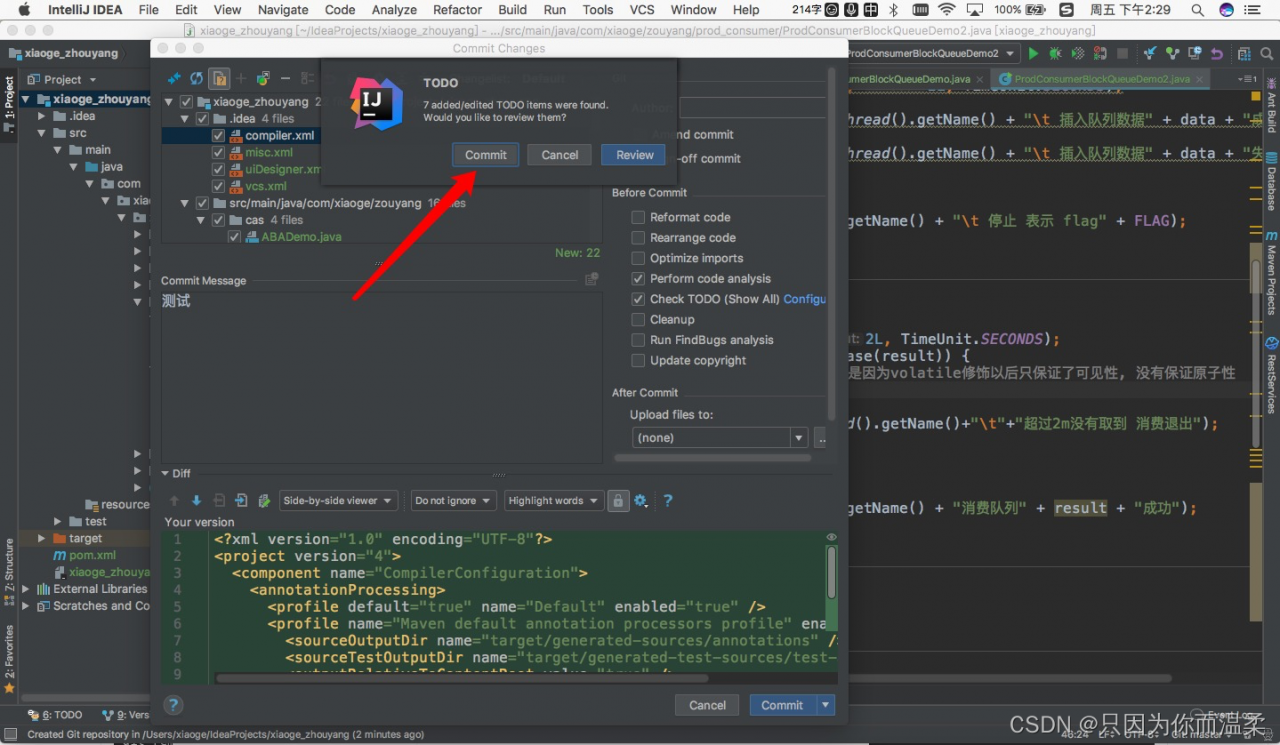
Task: Enable Run FindBugs analysis checkbox
Action: pyautogui.click(x=638, y=340)
